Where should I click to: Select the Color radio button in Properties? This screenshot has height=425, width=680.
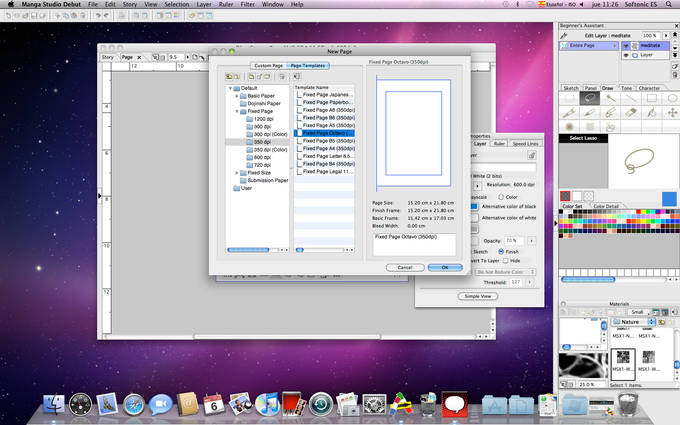pos(501,197)
